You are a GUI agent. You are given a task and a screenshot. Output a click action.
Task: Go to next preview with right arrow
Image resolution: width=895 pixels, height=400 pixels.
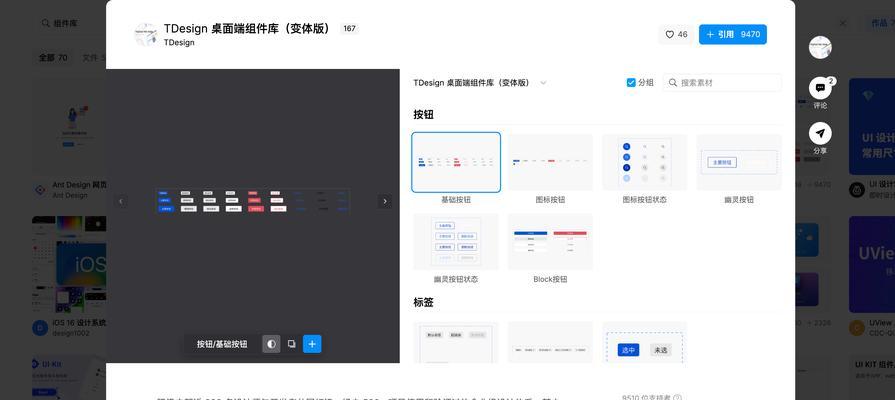[x=385, y=201]
